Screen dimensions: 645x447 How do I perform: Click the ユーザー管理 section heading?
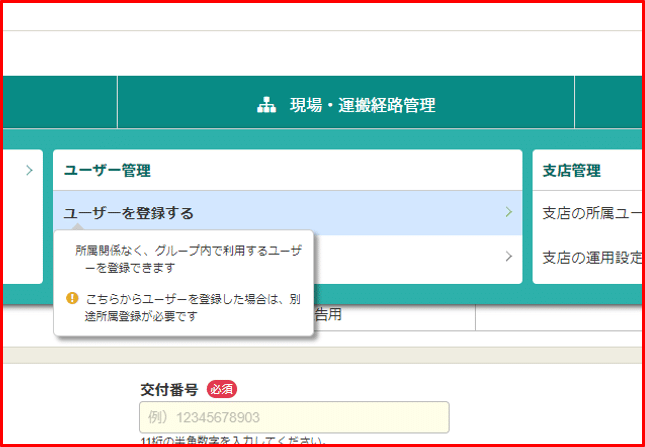click(x=100, y=171)
